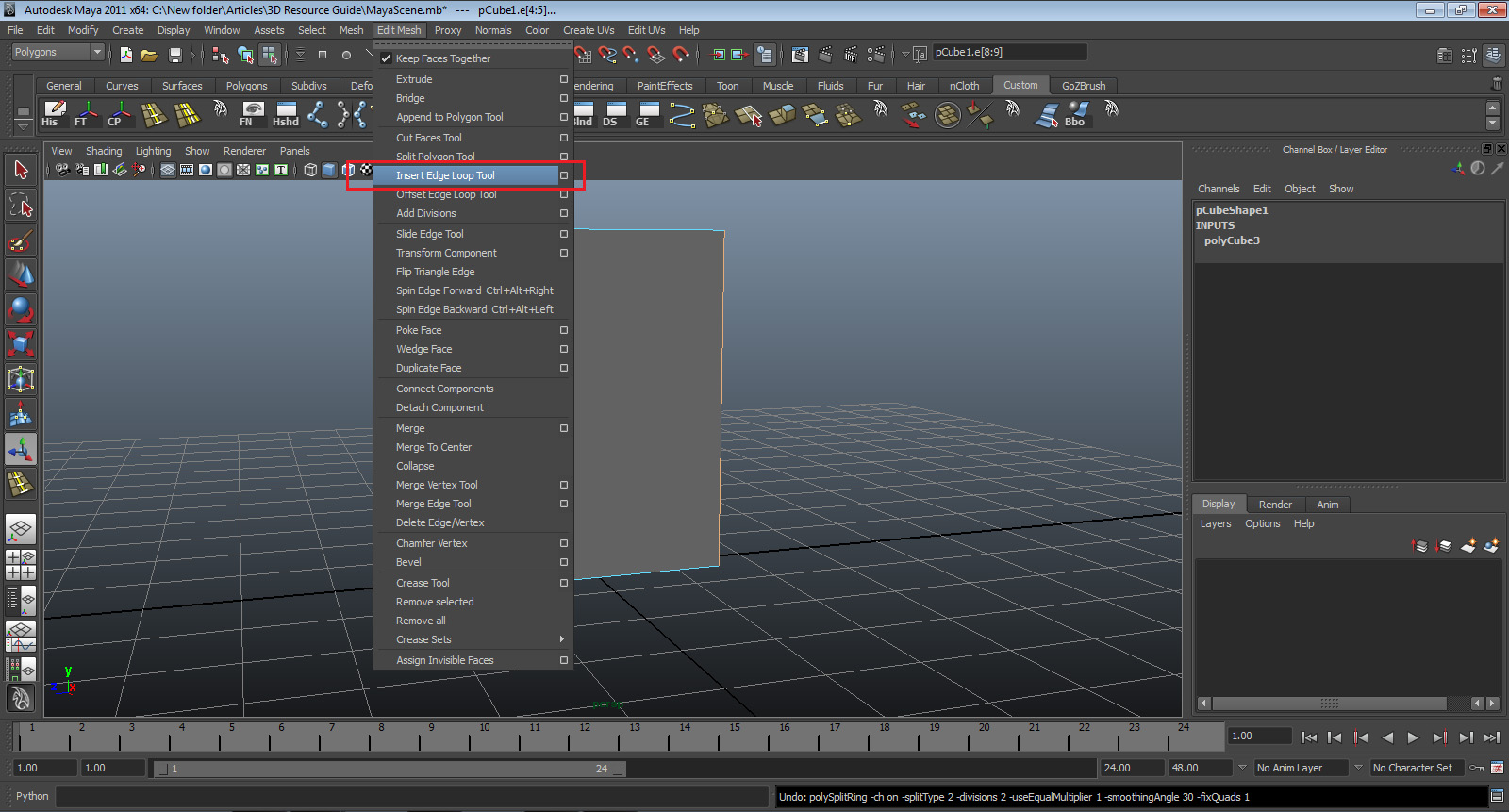1509x812 pixels.
Task: Click the His shelf button
Action: (x=54, y=114)
